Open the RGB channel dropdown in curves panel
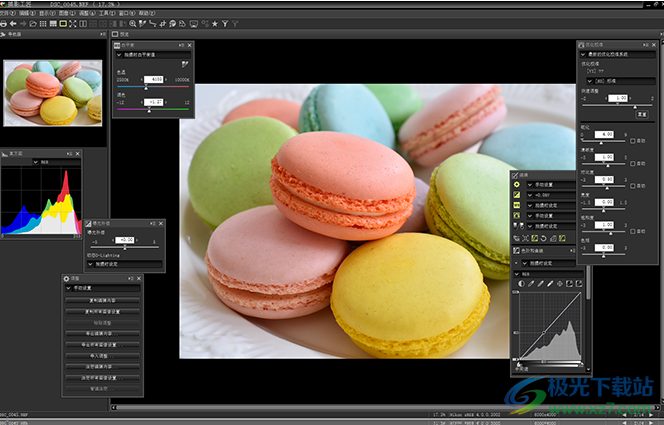Screen dimensions: 664x425 tap(548, 274)
